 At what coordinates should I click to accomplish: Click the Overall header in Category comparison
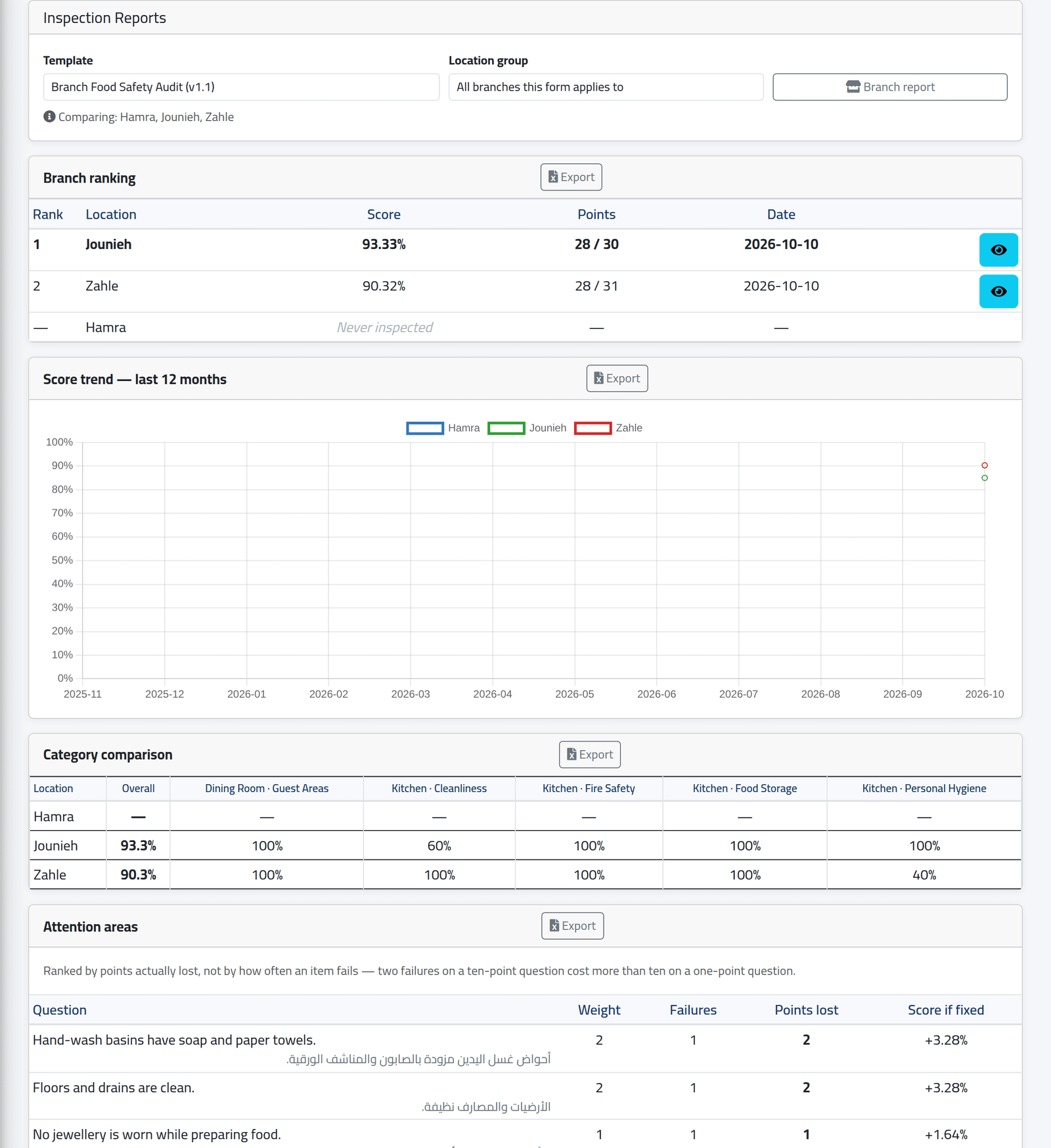coord(138,788)
